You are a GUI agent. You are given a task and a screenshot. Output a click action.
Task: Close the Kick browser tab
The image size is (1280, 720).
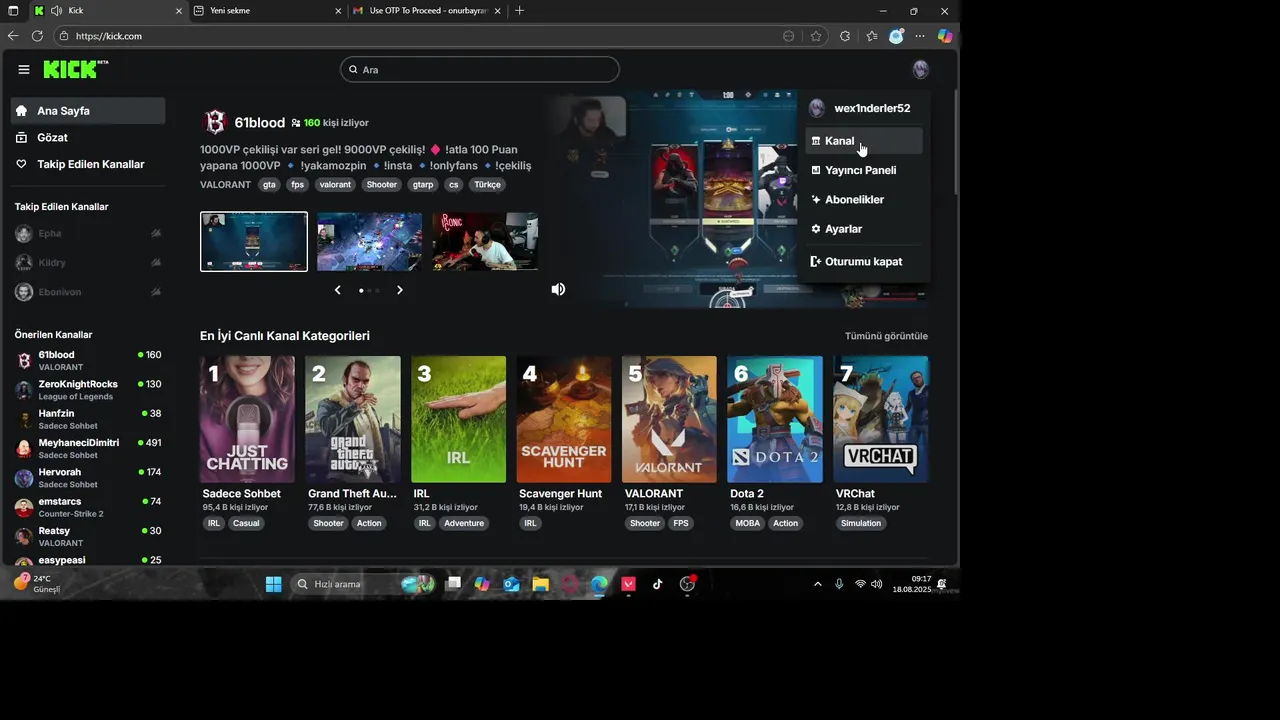[x=179, y=11]
